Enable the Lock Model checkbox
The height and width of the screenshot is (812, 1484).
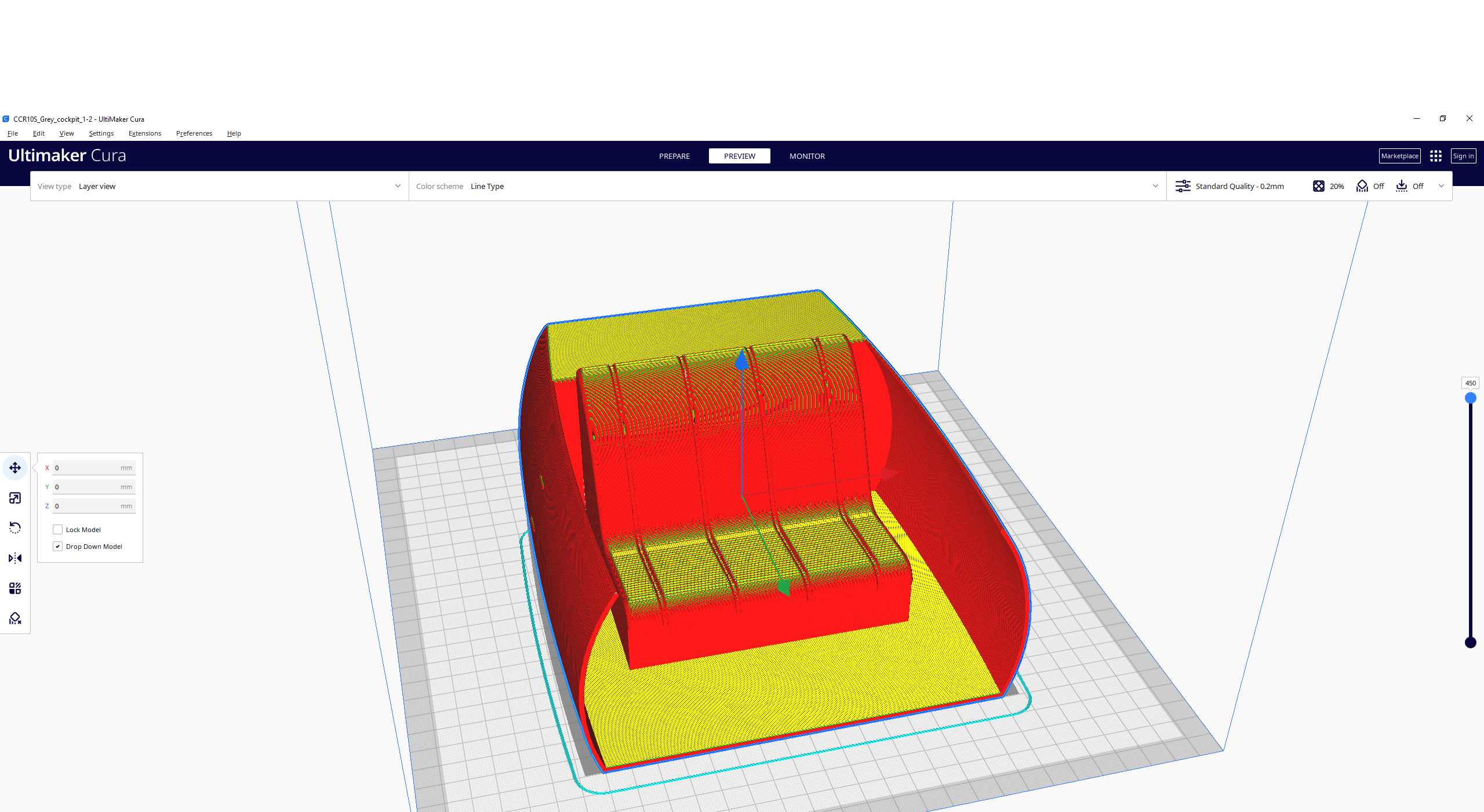(58, 530)
